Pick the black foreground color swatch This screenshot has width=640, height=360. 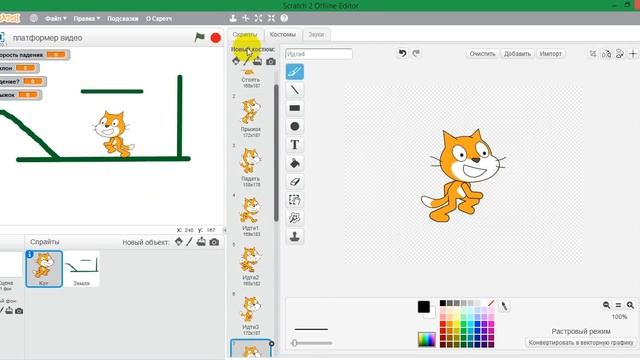pyautogui.click(x=423, y=306)
